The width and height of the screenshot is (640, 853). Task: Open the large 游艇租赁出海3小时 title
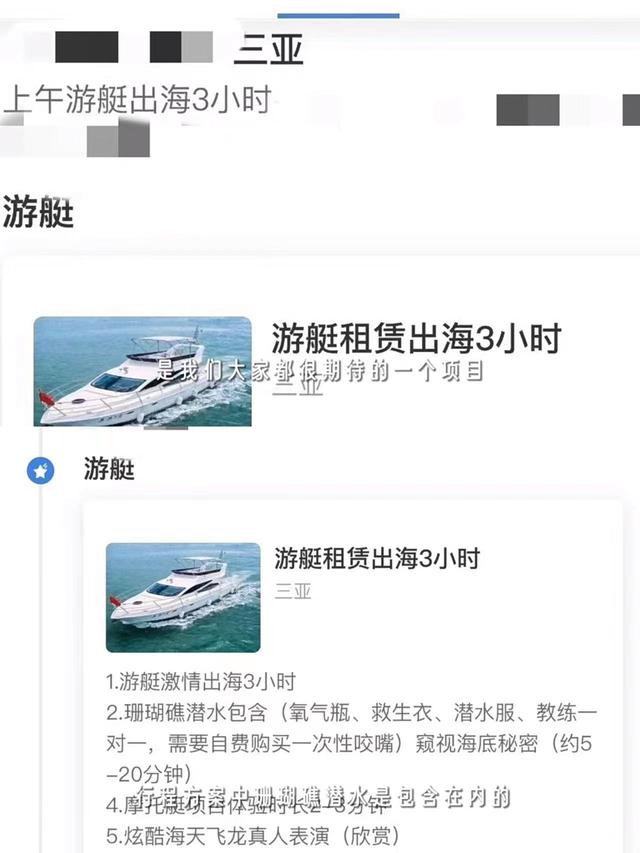tap(416, 338)
